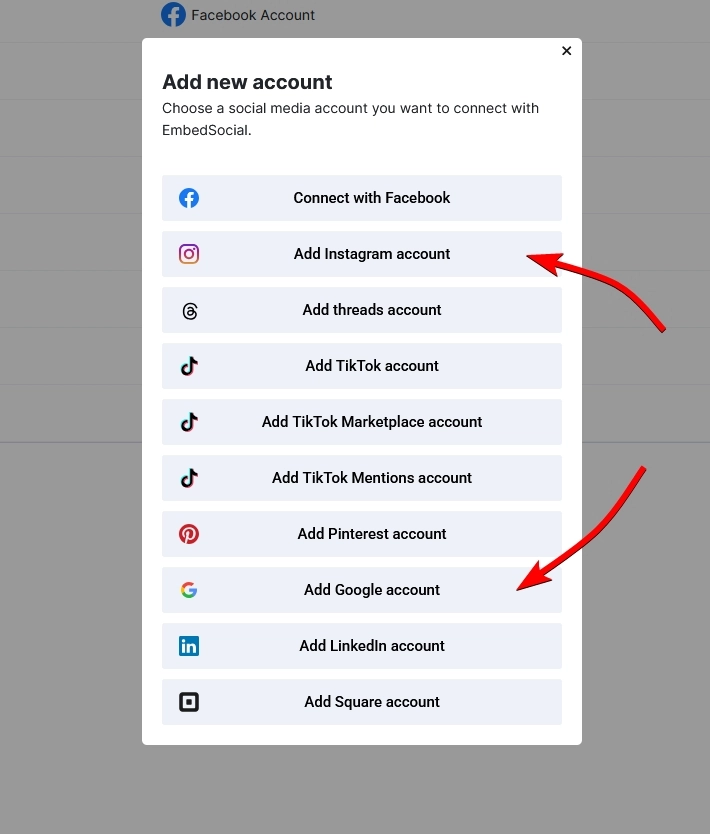Viewport: 710px width, 834px height.
Task: Add a Pinterest account
Action: [x=371, y=534]
